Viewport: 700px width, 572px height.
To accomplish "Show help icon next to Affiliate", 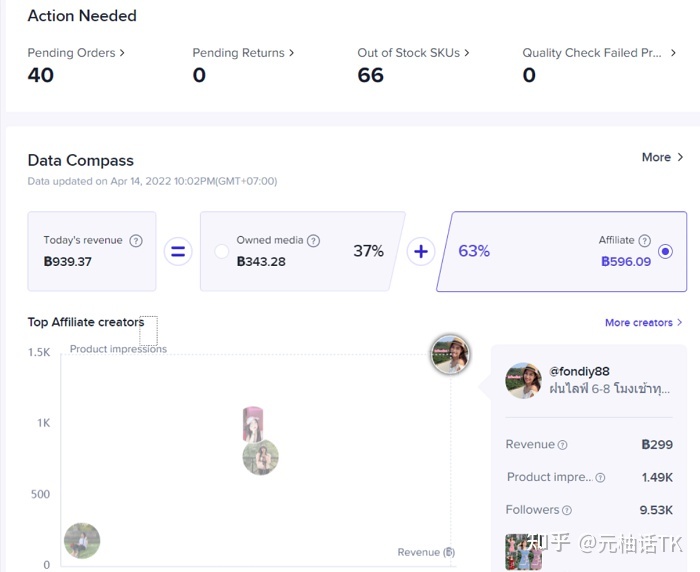I will [644, 241].
